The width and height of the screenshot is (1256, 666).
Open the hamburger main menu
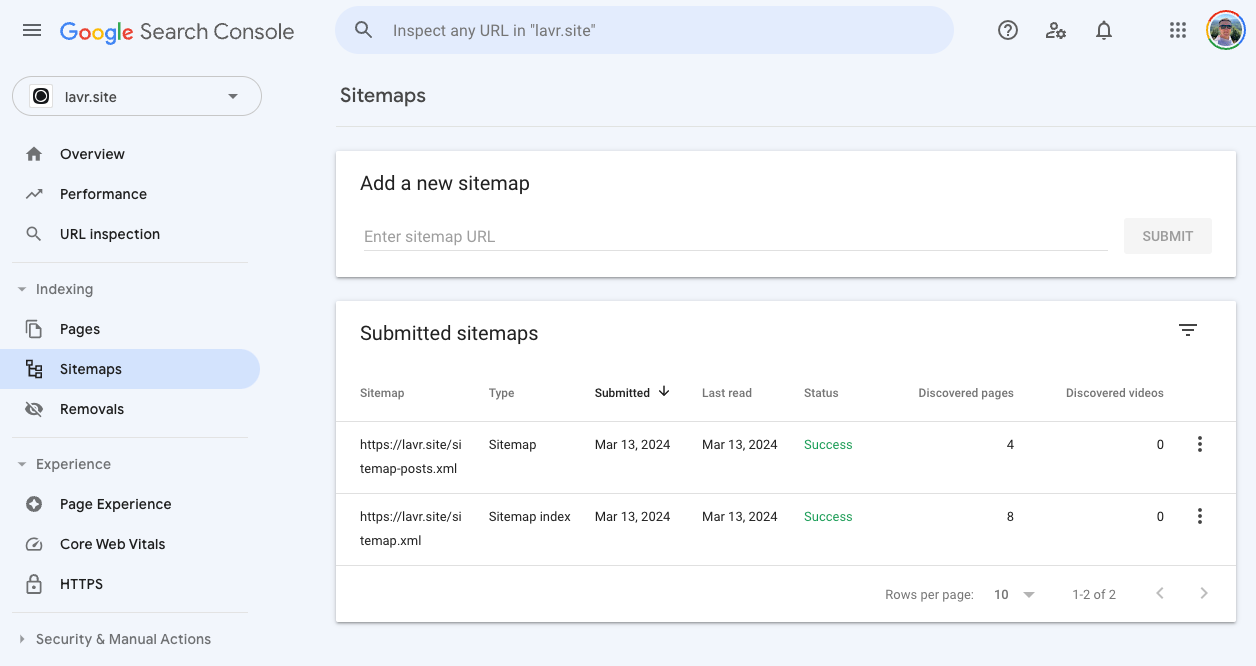tap(32, 30)
